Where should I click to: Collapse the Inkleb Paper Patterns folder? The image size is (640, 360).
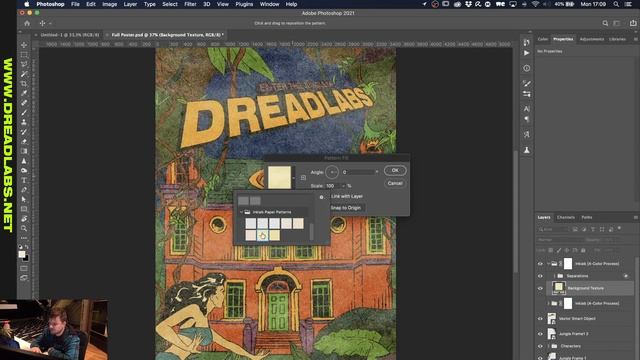[241, 212]
